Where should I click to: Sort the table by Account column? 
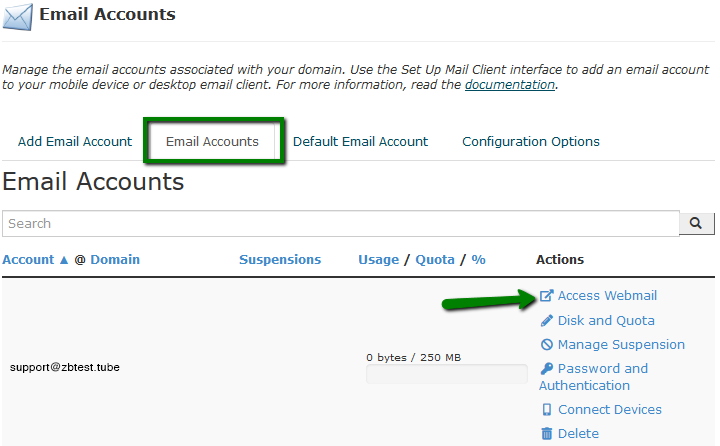(x=28, y=260)
